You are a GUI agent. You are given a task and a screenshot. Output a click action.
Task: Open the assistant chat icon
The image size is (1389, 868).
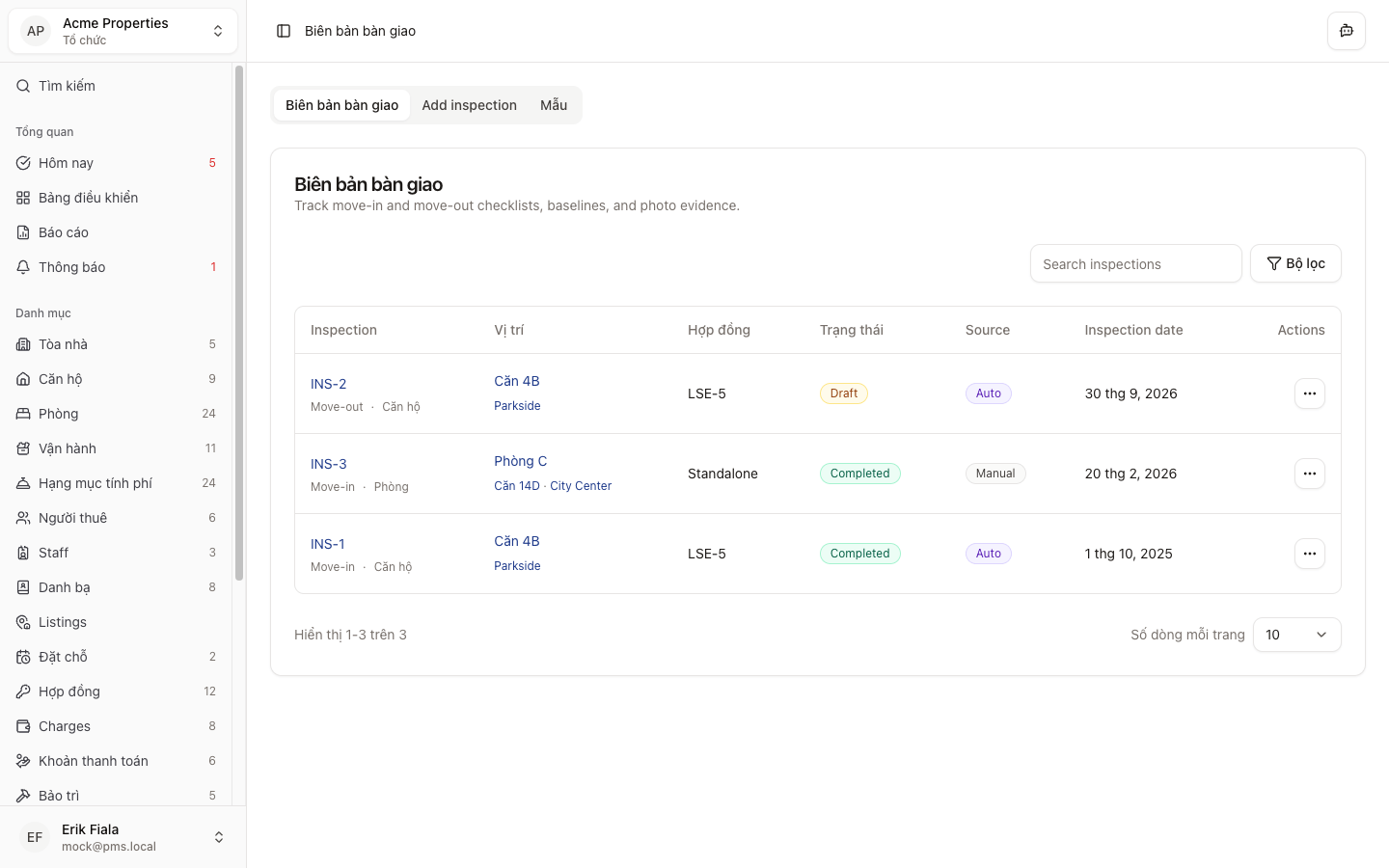1346,31
